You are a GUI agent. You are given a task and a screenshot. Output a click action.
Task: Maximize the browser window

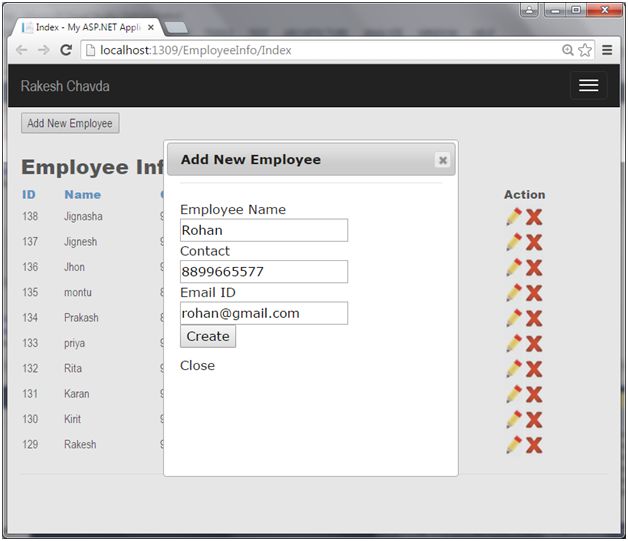click(576, 10)
